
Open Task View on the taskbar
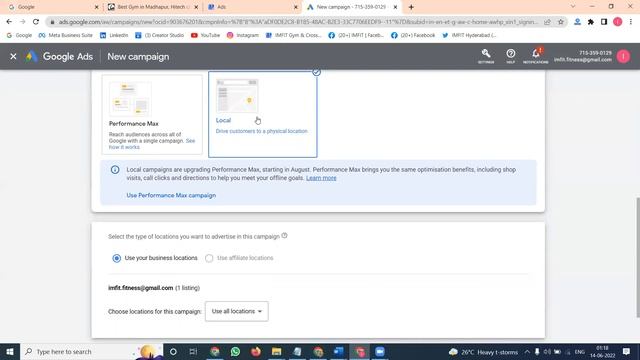click(193, 351)
